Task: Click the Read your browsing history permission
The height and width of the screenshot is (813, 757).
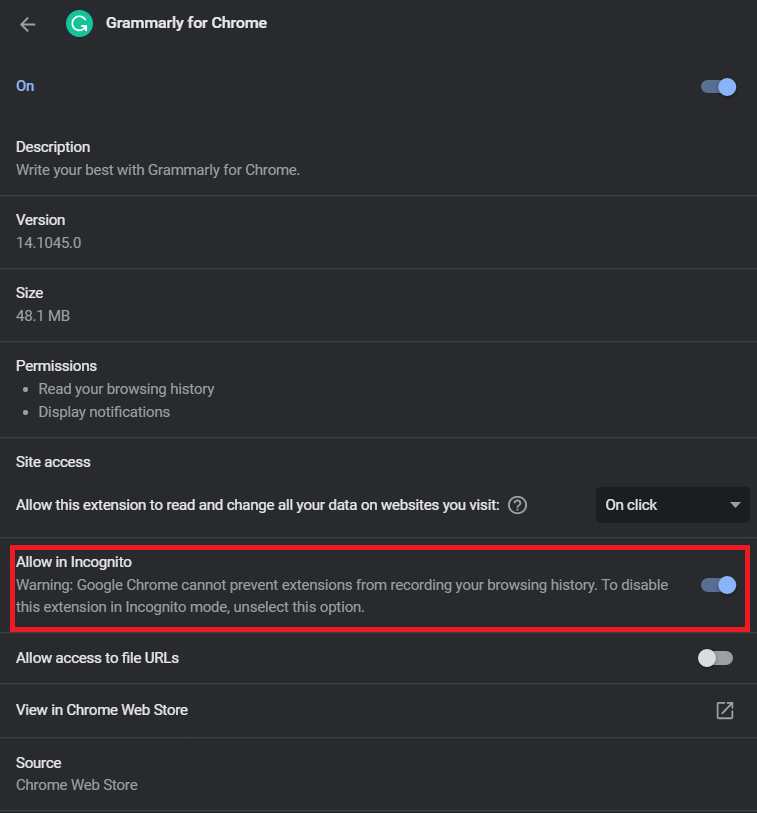Action: tap(126, 388)
